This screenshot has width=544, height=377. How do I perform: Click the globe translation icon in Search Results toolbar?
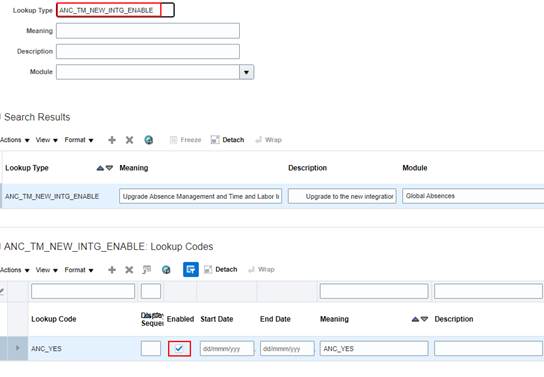[x=148, y=140]
